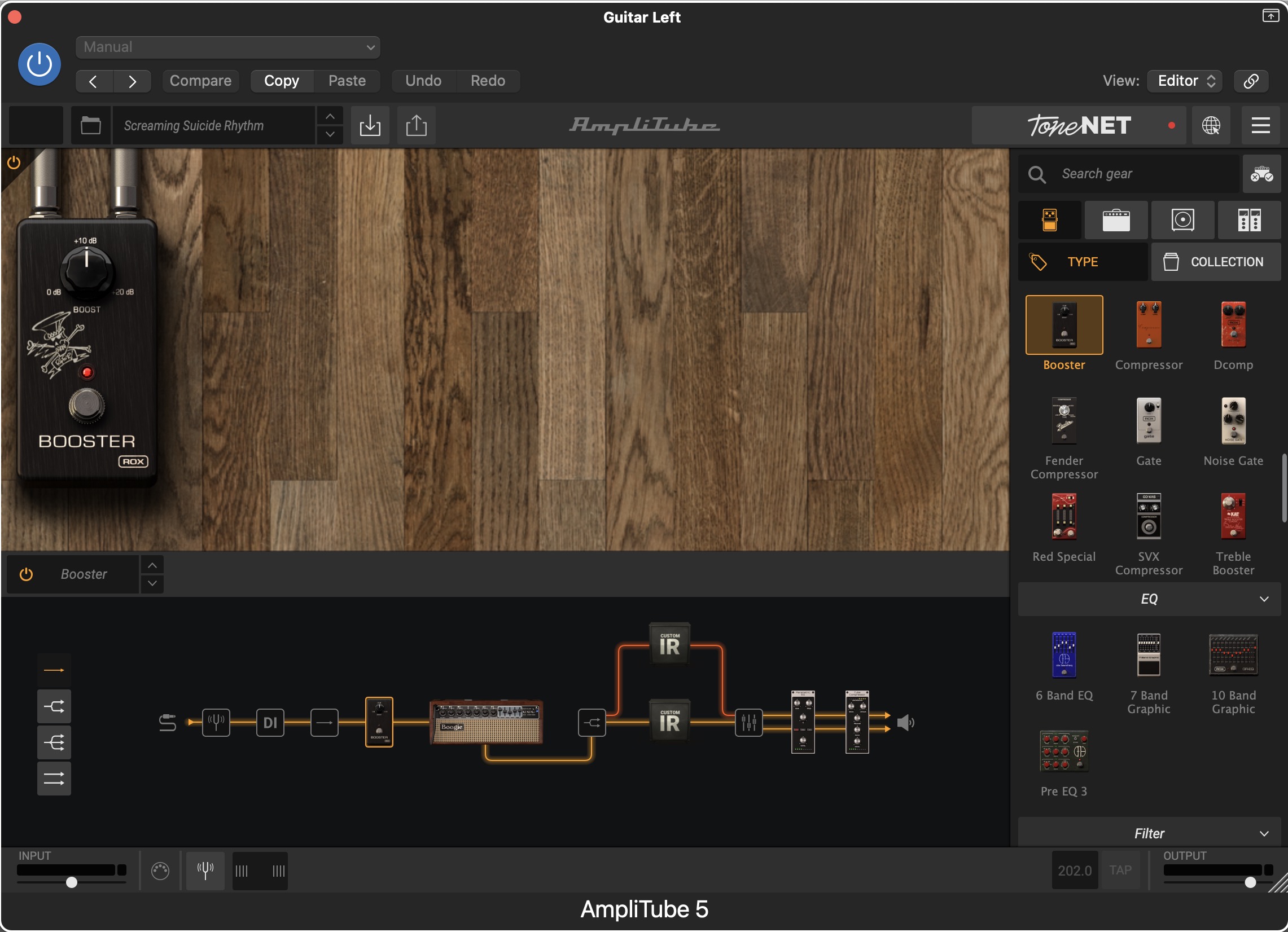Switch to the COLLECTION tab

[1216, 262]
